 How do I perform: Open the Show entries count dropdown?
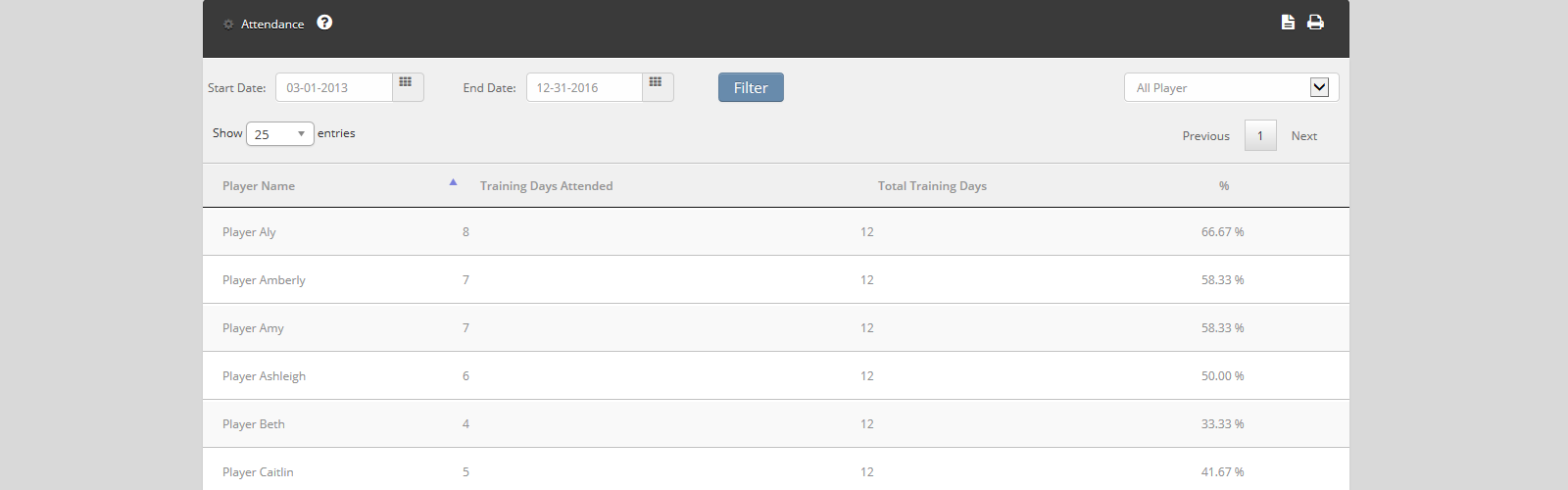(280, 134)
